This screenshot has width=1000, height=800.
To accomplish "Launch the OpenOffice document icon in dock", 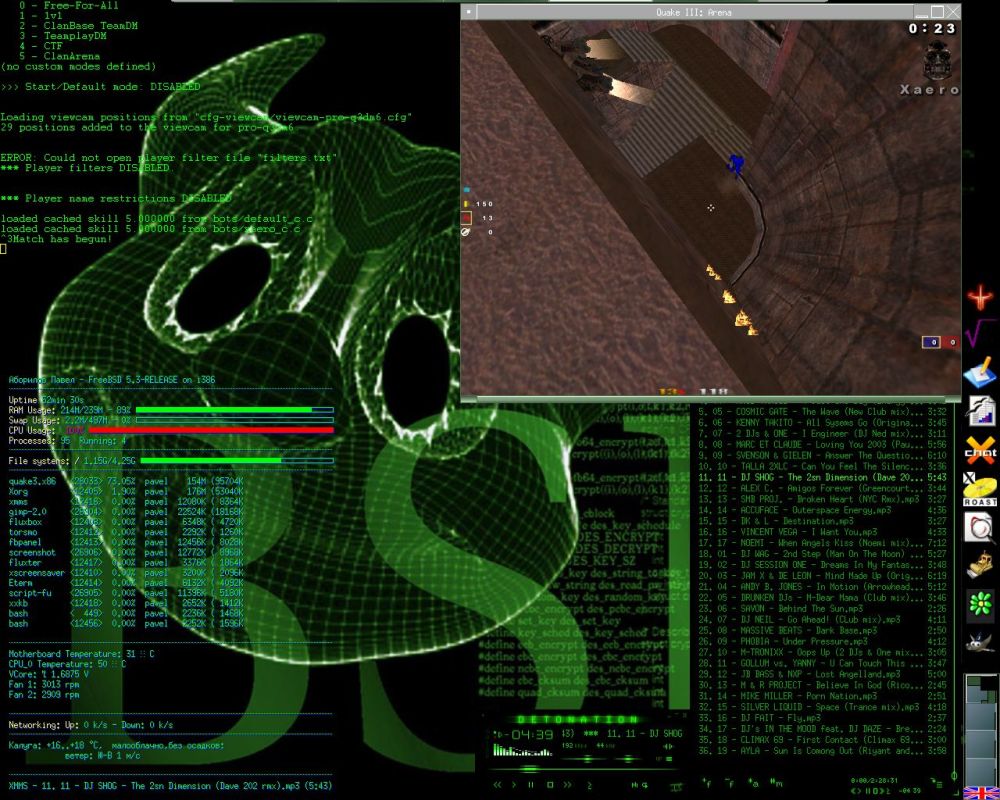I will 980,410.
